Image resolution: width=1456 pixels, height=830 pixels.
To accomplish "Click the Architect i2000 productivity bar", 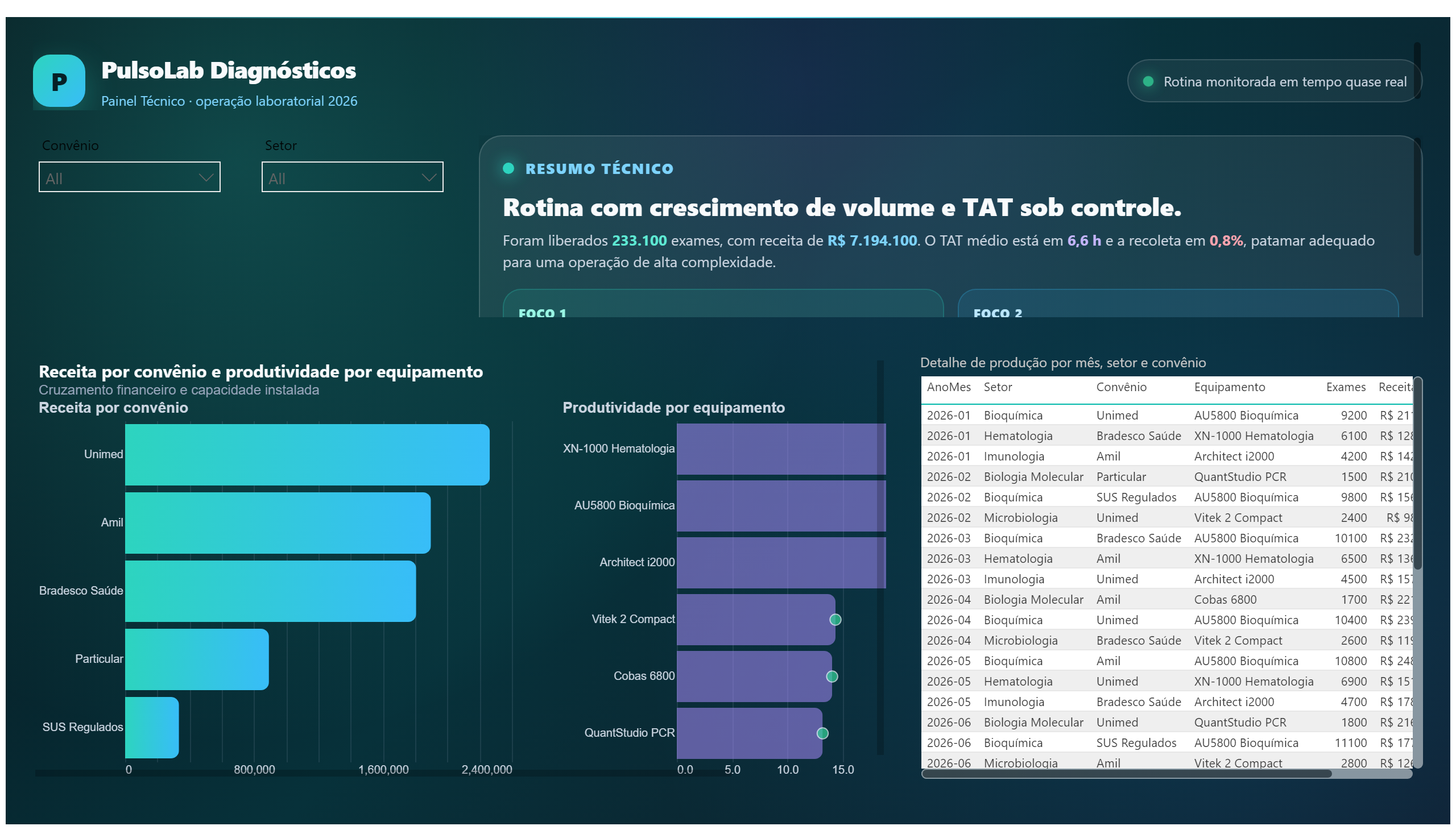I will click(x=781, y=563).
